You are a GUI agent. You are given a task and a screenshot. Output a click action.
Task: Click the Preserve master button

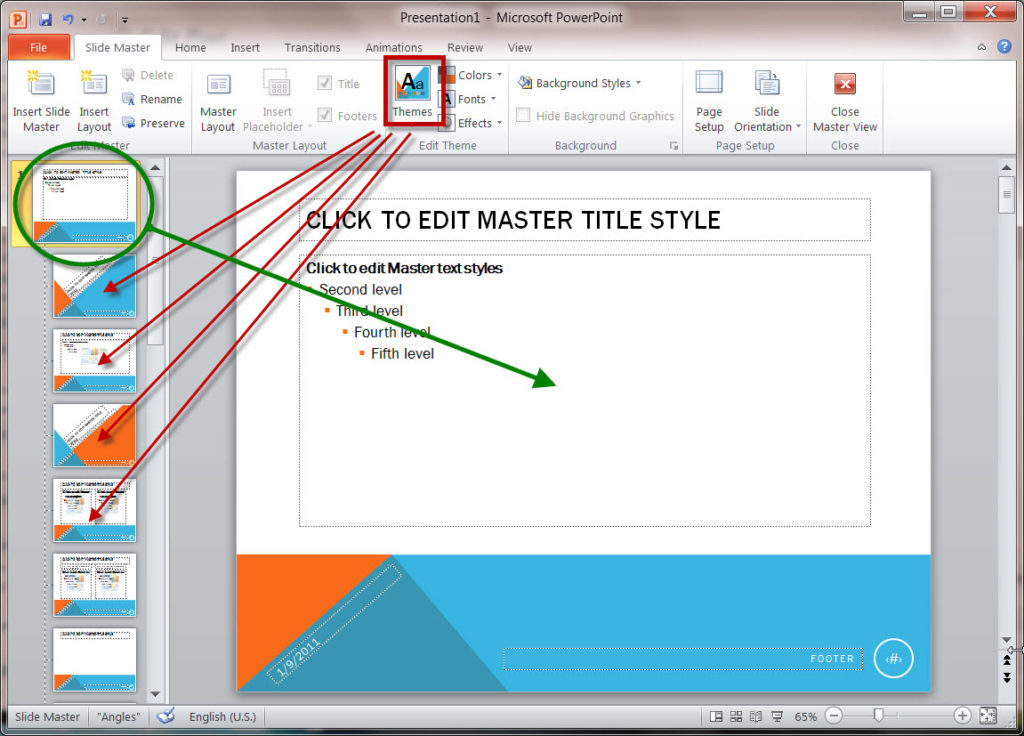[x=153, y=123]
